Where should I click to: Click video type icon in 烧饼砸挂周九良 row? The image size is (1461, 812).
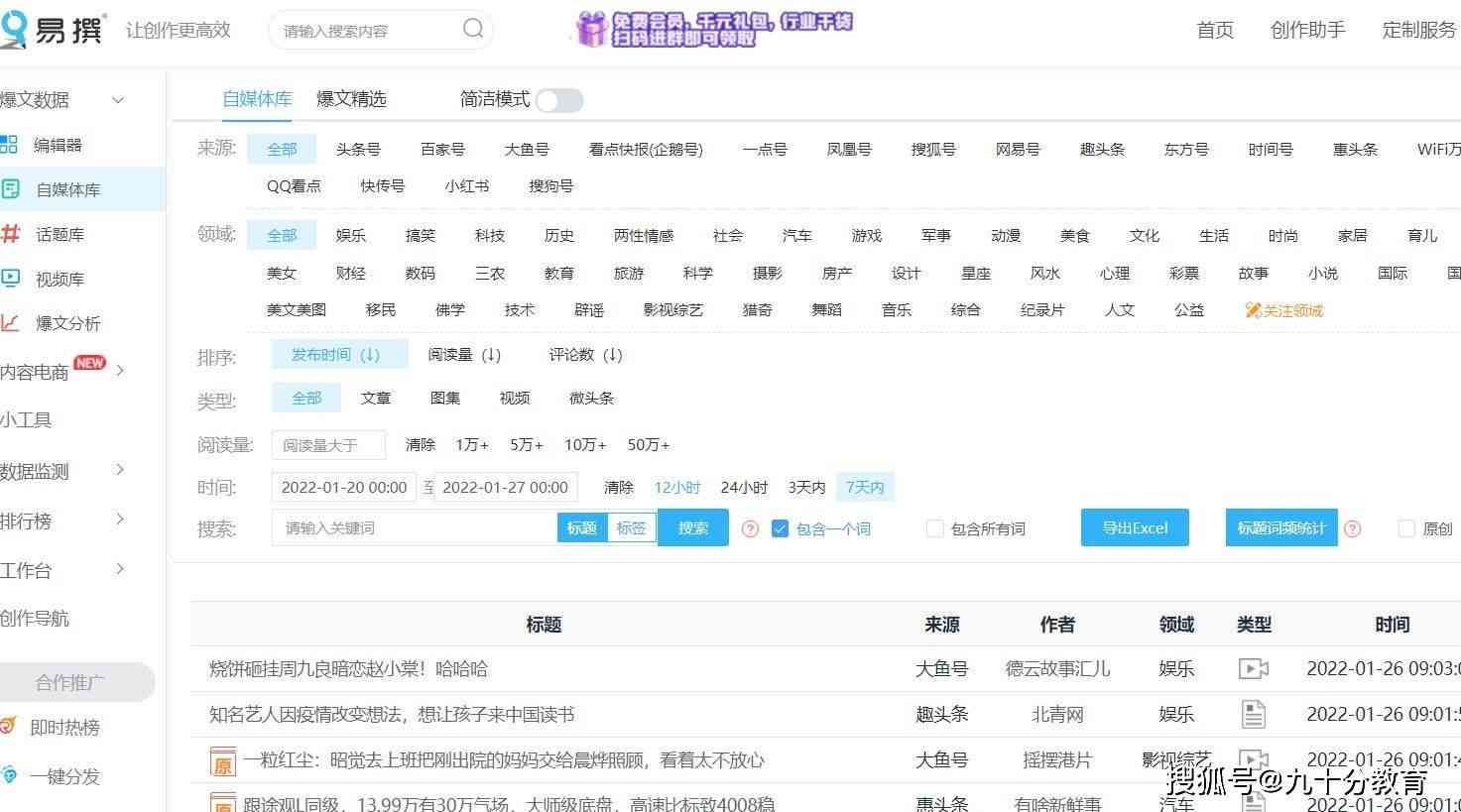pyautogui.click(x=1254, y=669)
